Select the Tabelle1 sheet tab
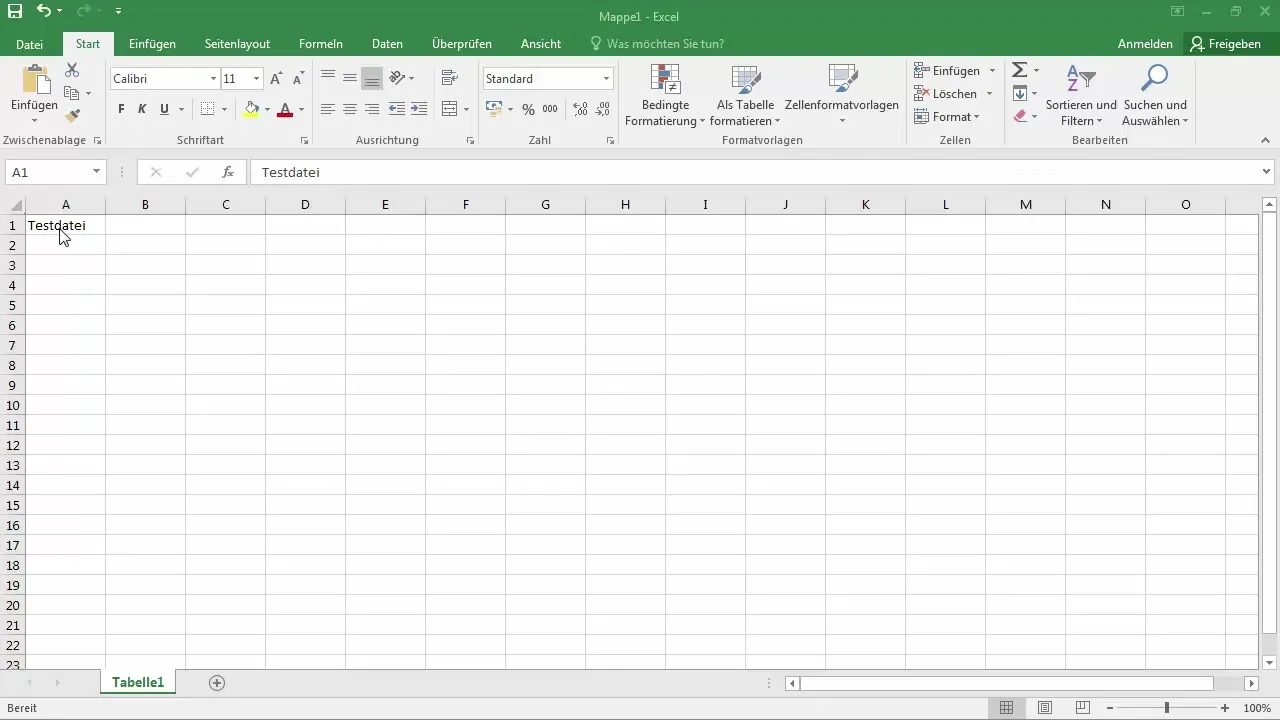1280x720 pixels. tap(138, 683)
